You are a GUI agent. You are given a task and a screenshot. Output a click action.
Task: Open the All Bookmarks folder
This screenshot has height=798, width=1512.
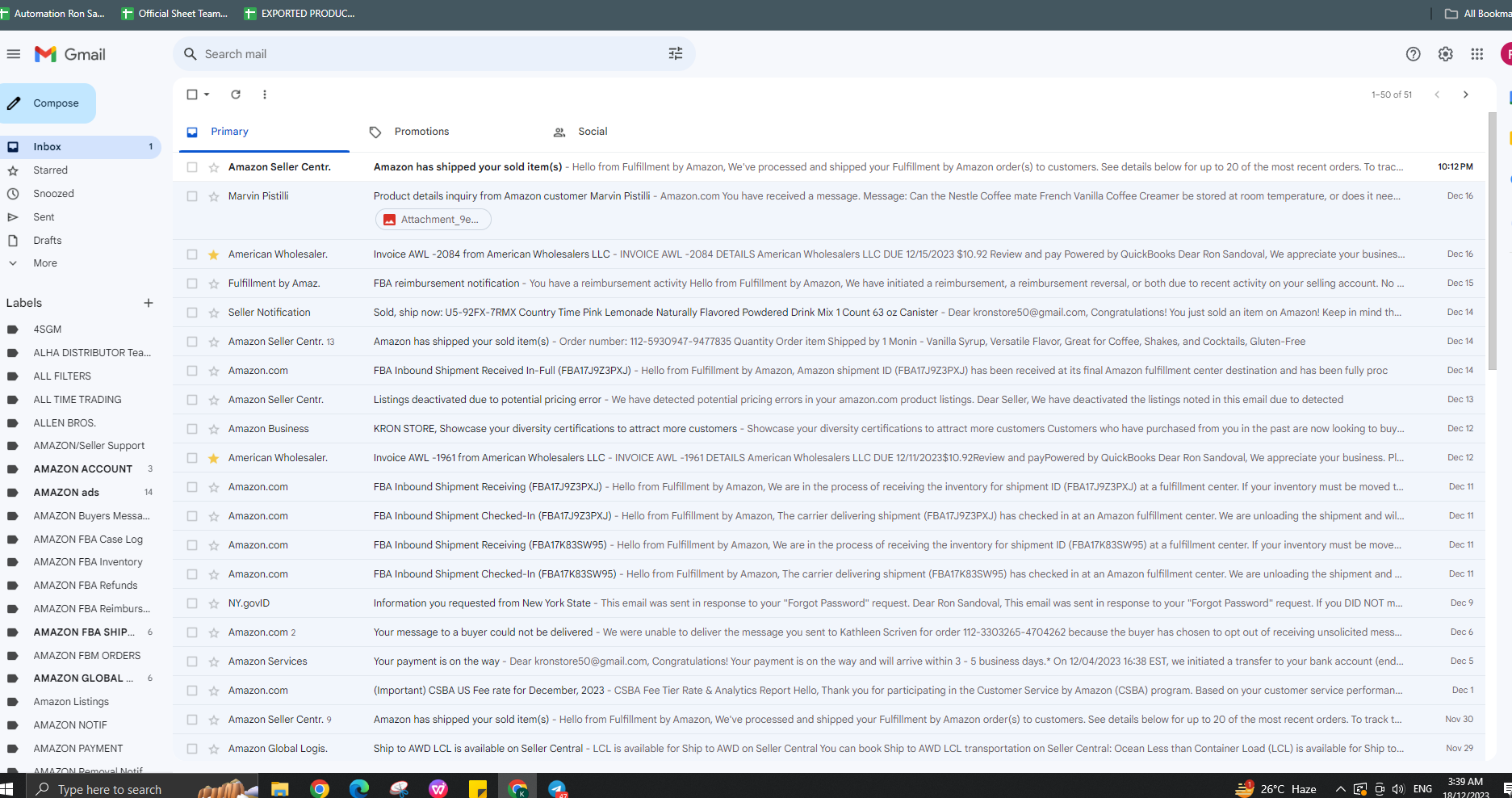point(1477,13)
